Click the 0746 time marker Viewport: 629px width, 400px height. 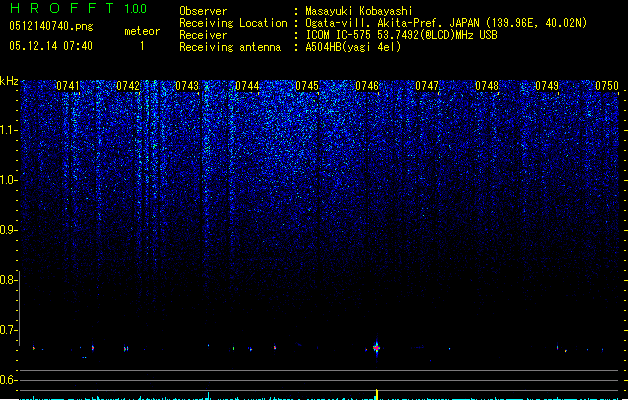click(367, 86)
